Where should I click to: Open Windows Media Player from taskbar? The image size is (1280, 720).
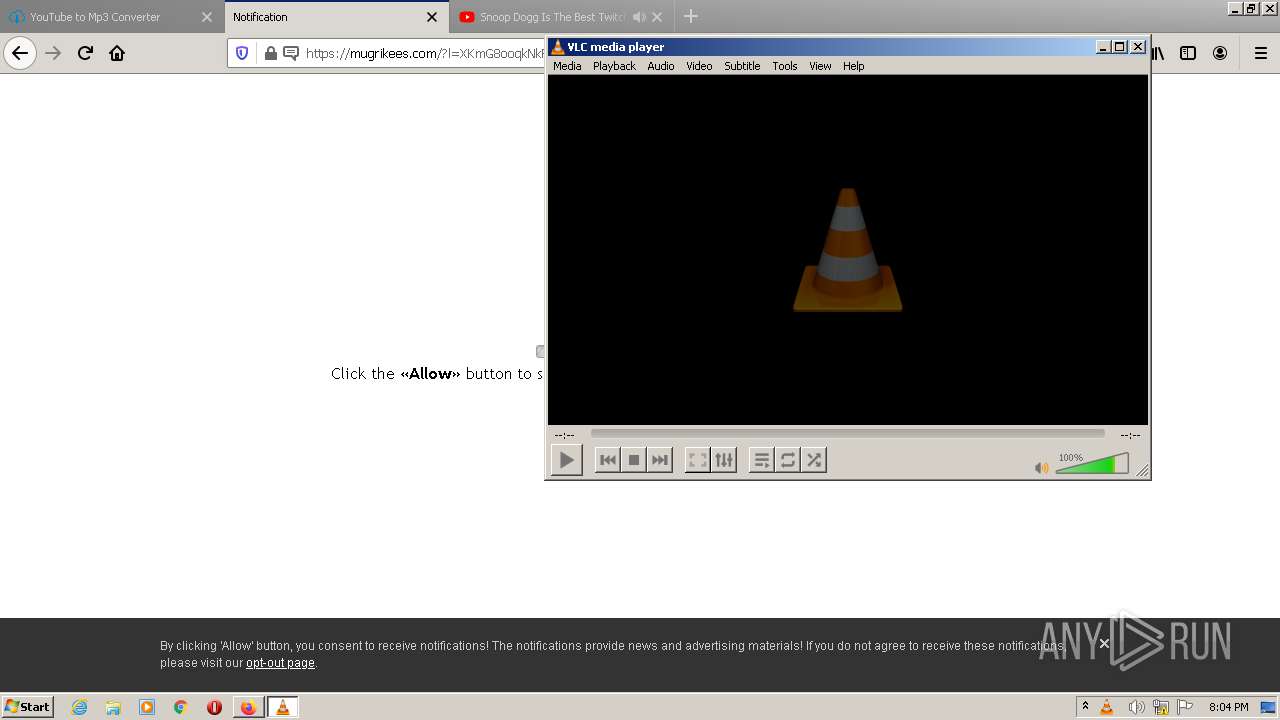[x=147, y=707]
